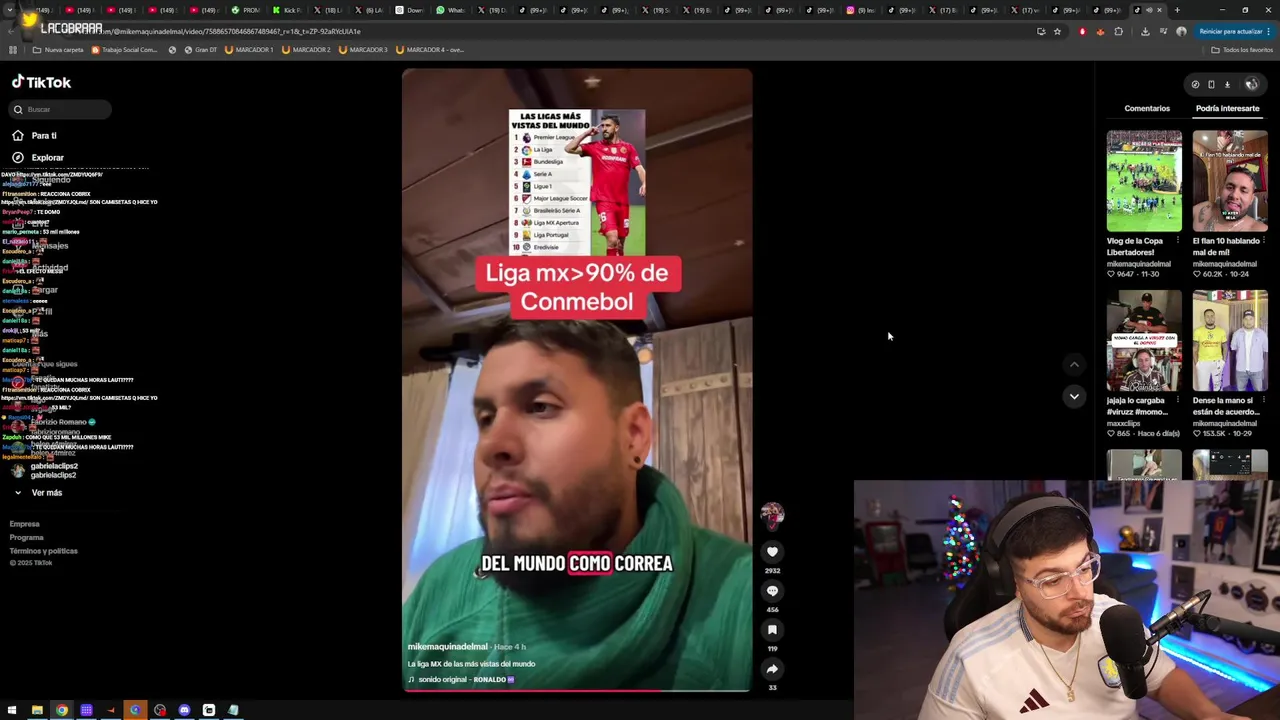
Task: Click the TikTok logo
Action: point(41,82)
